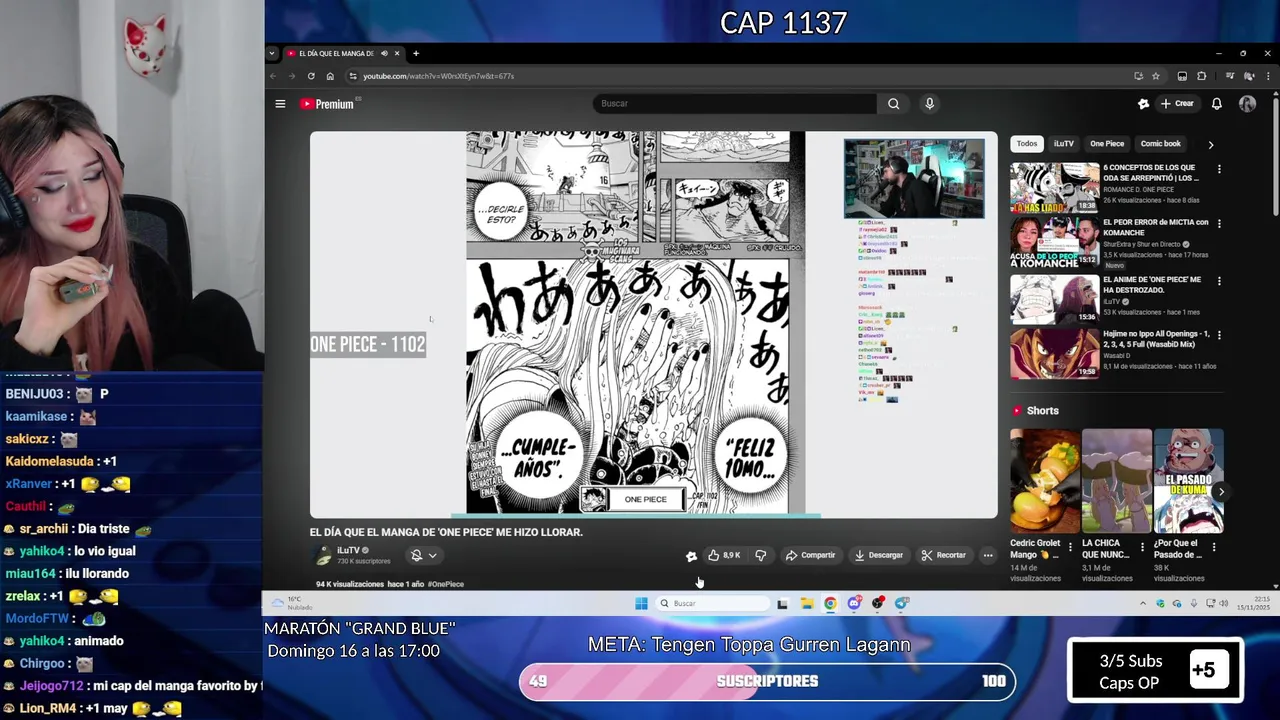1280x720 pixels.
Task: Select the iLuTV filter chip
Action: [1063, 144]
